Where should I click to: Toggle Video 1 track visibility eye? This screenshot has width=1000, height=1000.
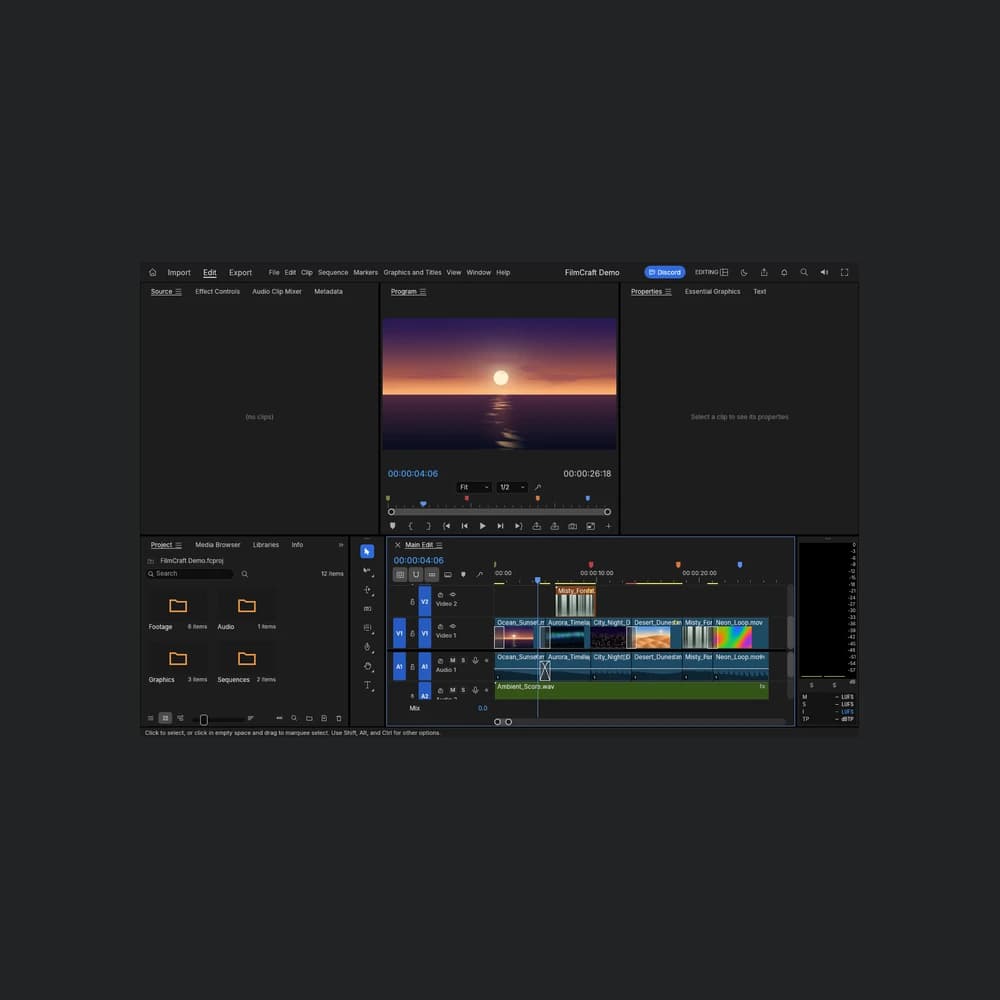click(453, 626)
